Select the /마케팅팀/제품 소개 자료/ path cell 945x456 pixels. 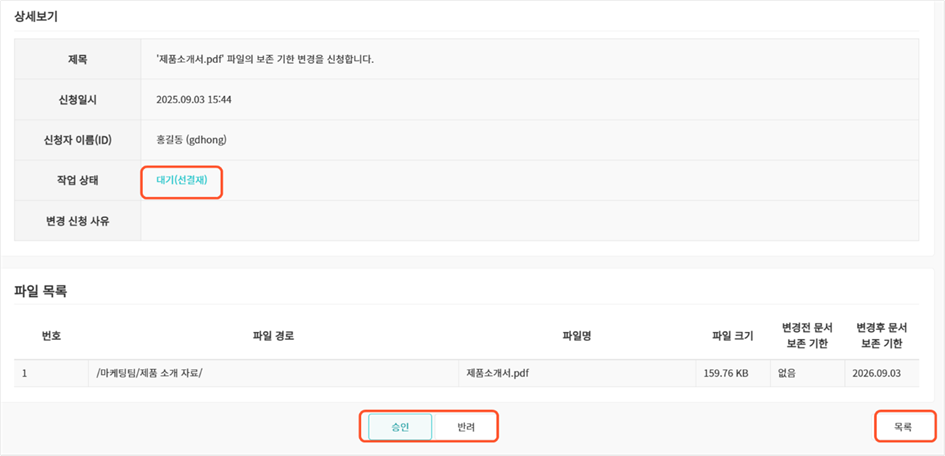pos(150,373)
